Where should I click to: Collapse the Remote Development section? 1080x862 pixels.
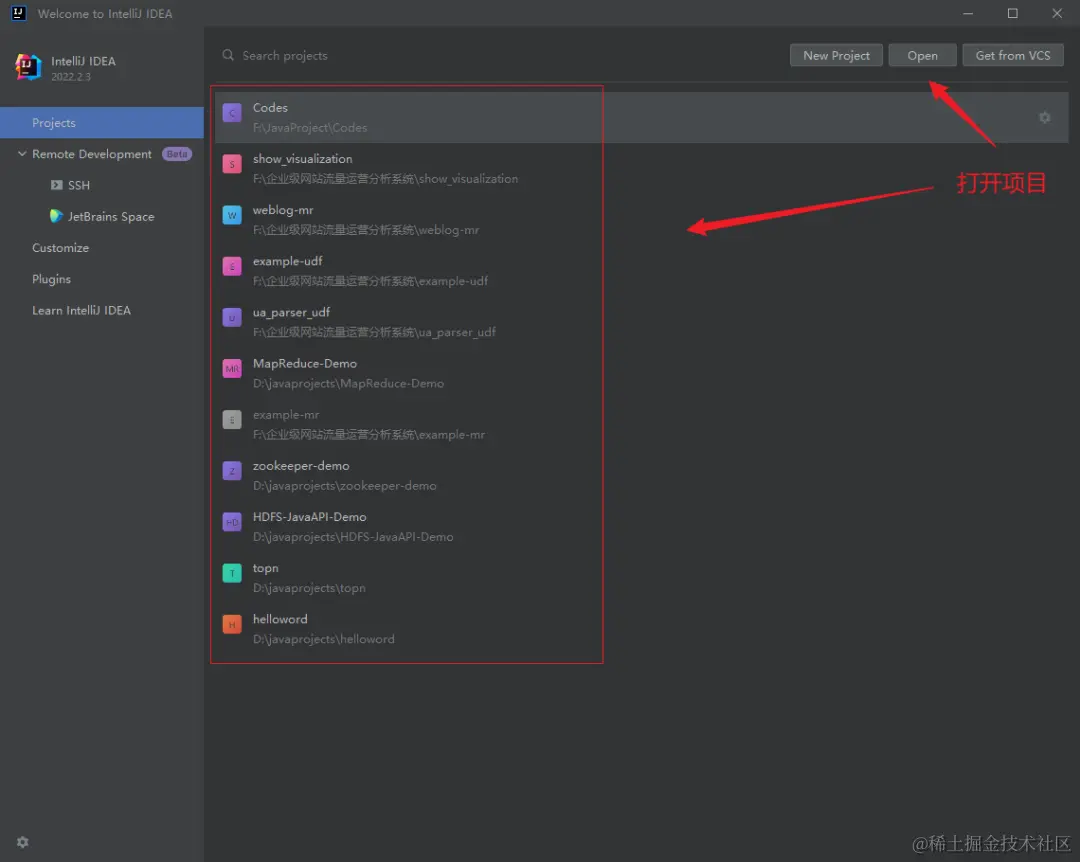pyautogui.click(x=22, y=154)
